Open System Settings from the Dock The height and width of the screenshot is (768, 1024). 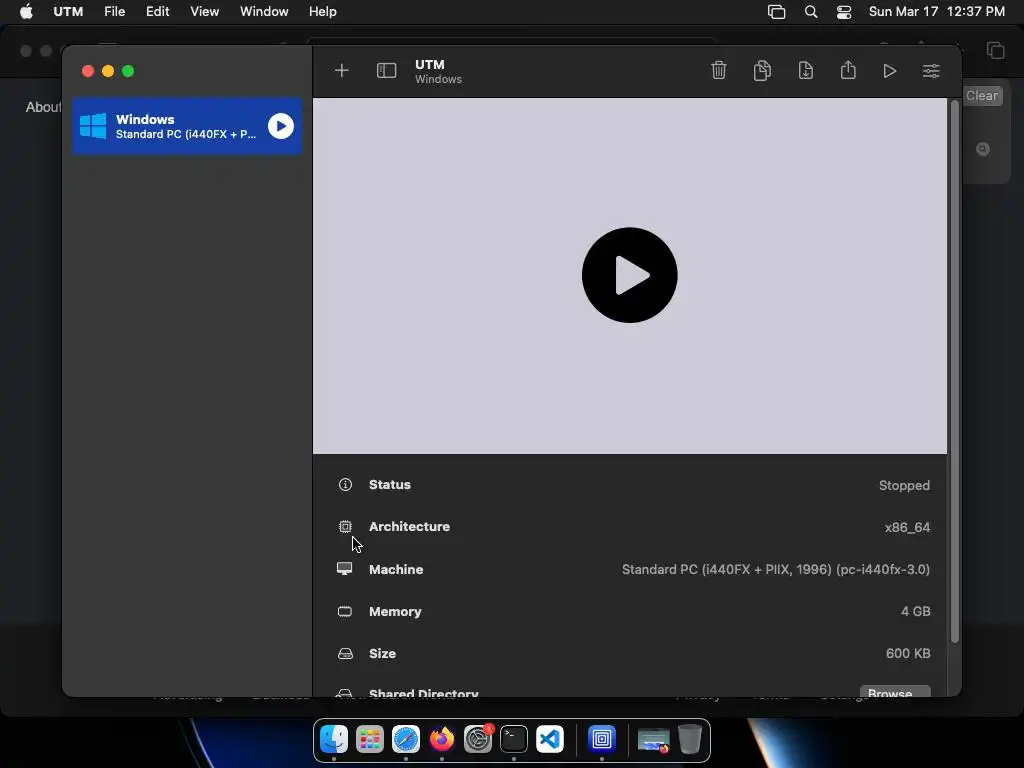tap(478, 739)
